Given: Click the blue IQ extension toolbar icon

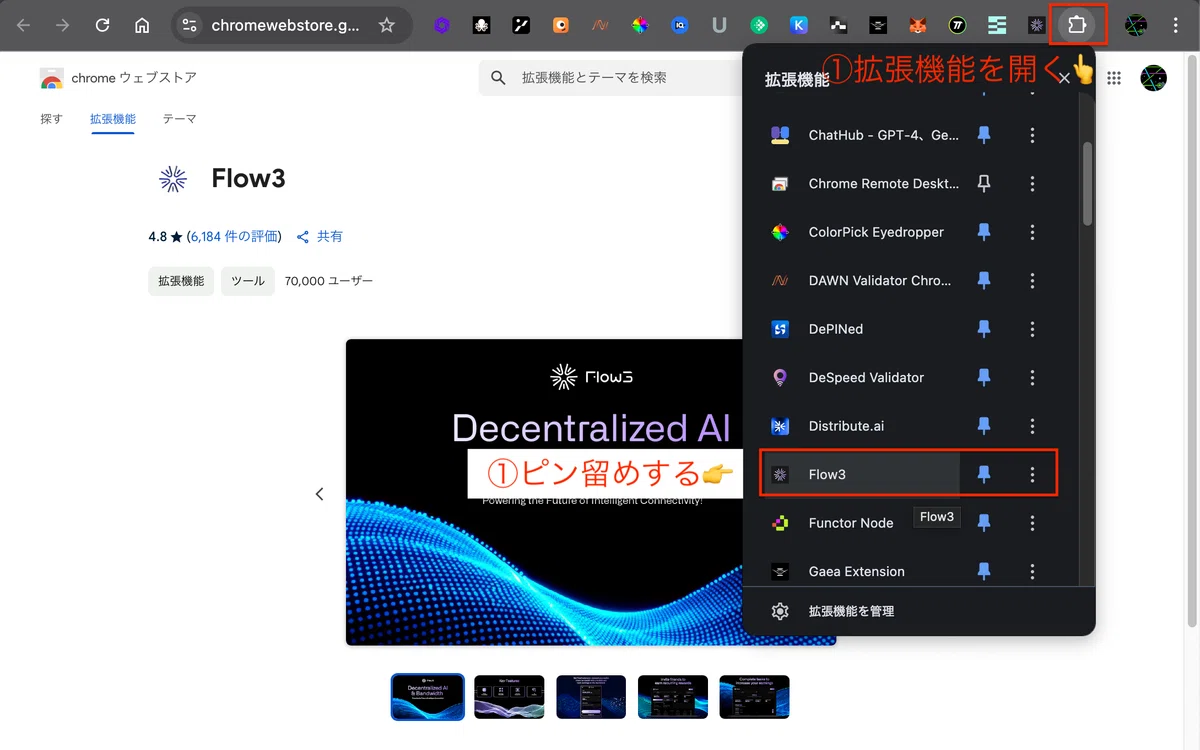Looking at the screenshot, I should click(680, 25).
